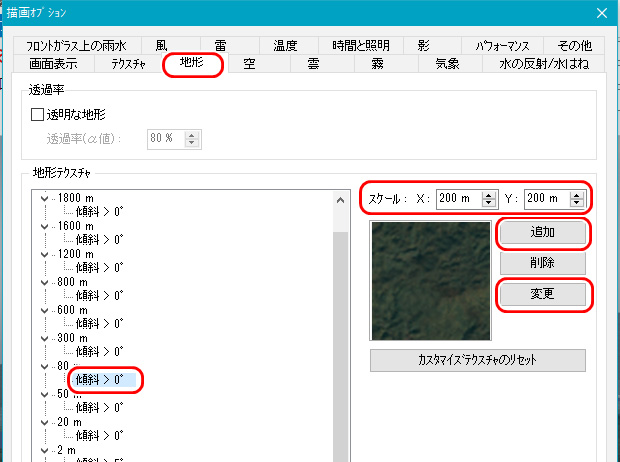Select 傾斜 > 0° under 600 m

click(x=99, y=324)
